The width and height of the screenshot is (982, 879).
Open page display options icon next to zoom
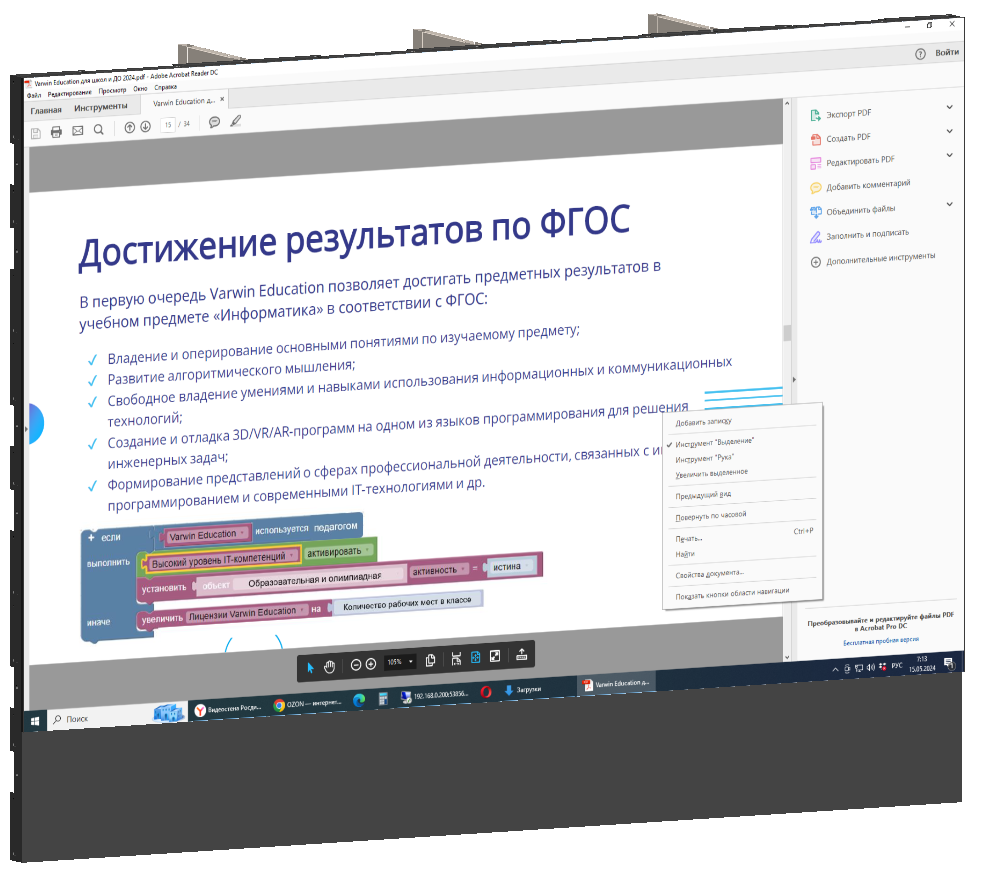click(430, 661)
